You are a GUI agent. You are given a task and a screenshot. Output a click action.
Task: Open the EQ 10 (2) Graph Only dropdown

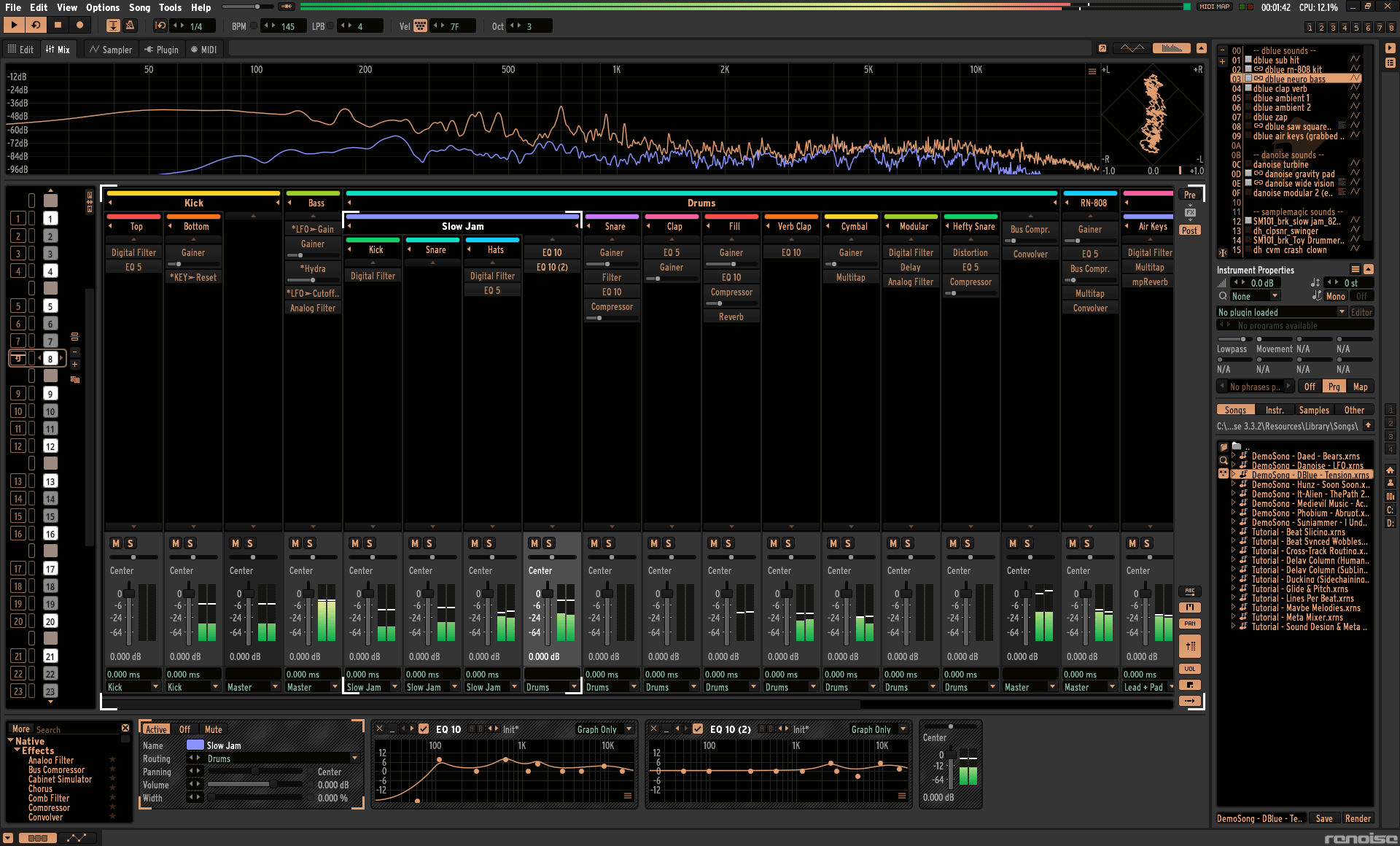pyautogui.click(x=879, y=729)
